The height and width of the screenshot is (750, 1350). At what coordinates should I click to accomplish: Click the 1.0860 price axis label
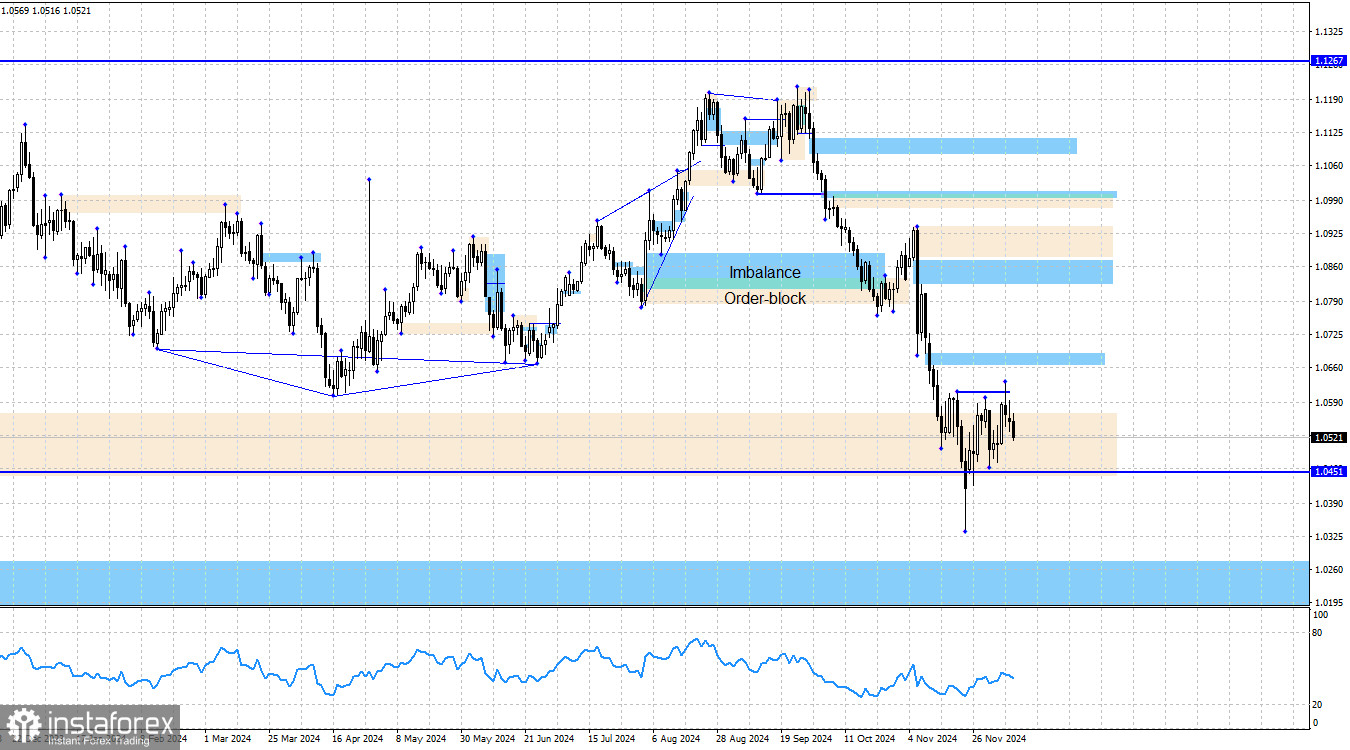(1330, 267)
